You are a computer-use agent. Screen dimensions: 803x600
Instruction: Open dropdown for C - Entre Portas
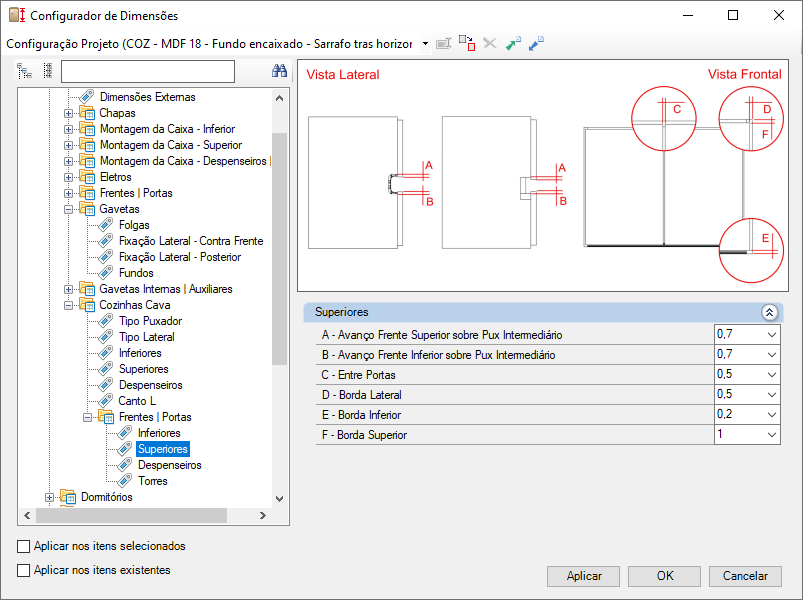coord(771,375)
